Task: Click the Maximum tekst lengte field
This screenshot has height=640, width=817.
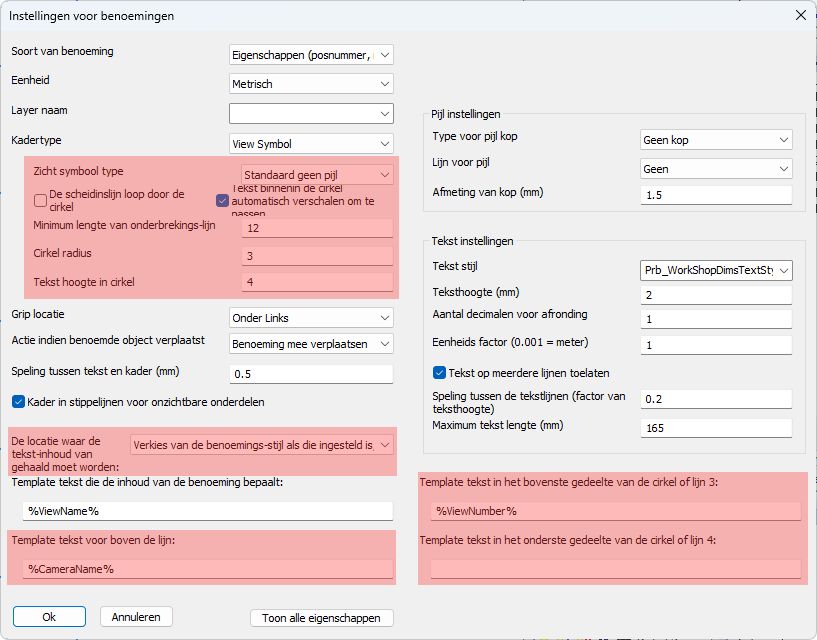Action: click(716, 428)
